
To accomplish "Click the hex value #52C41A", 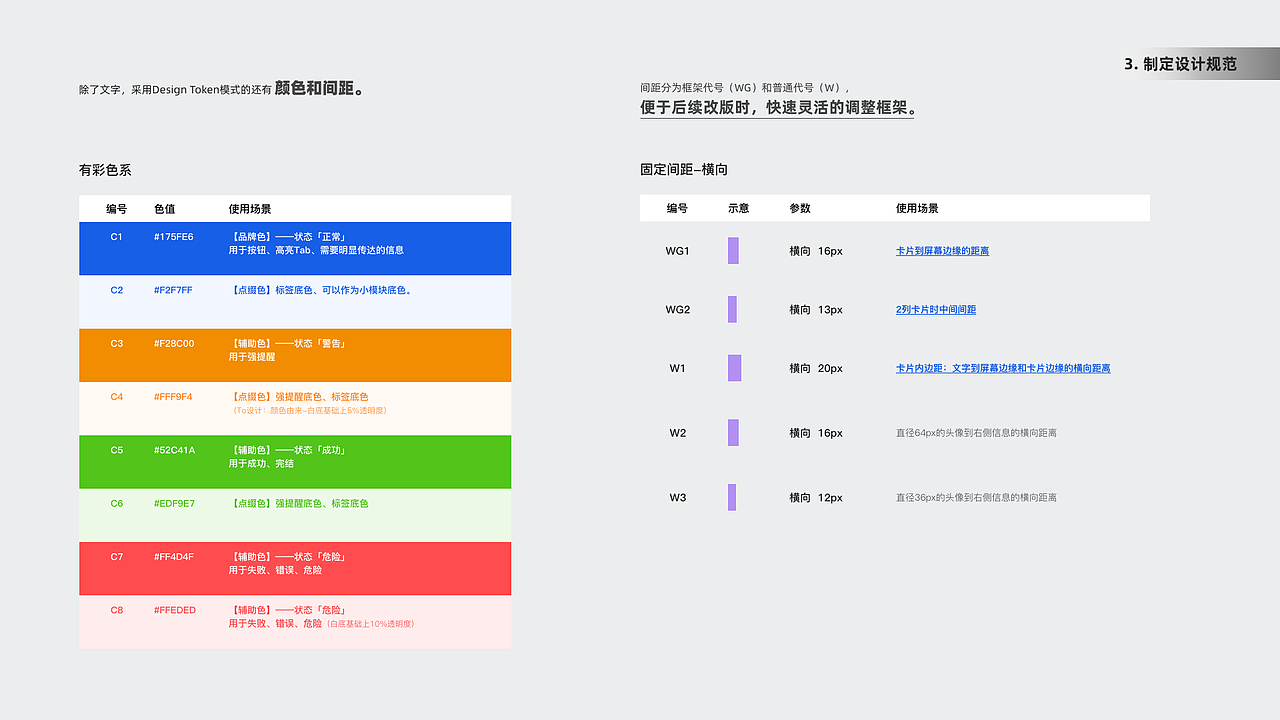I will (x=175, y=450).
